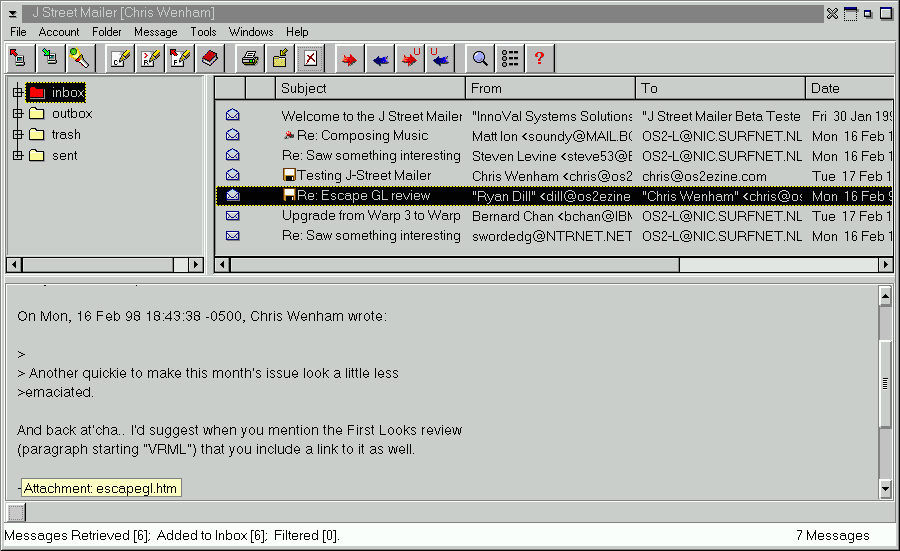Viewport: 900px width, 551px height.
Task: Click the folder pane left scroll arrow
Action: pyautogui.click(x=14, y=265)
